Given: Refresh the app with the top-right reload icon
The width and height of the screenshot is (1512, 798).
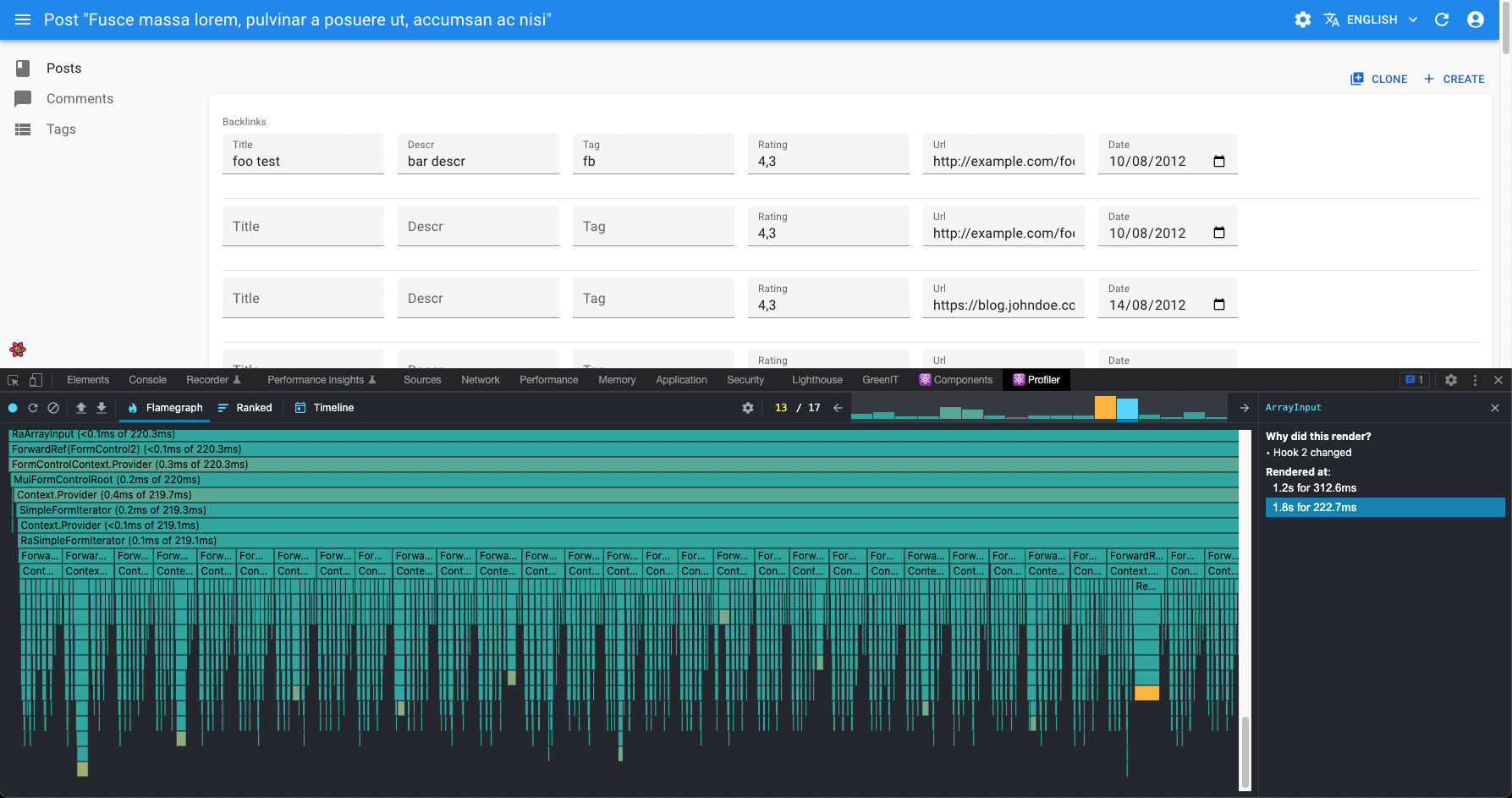Looking at the screenshot, I should tap(1441, 19).
